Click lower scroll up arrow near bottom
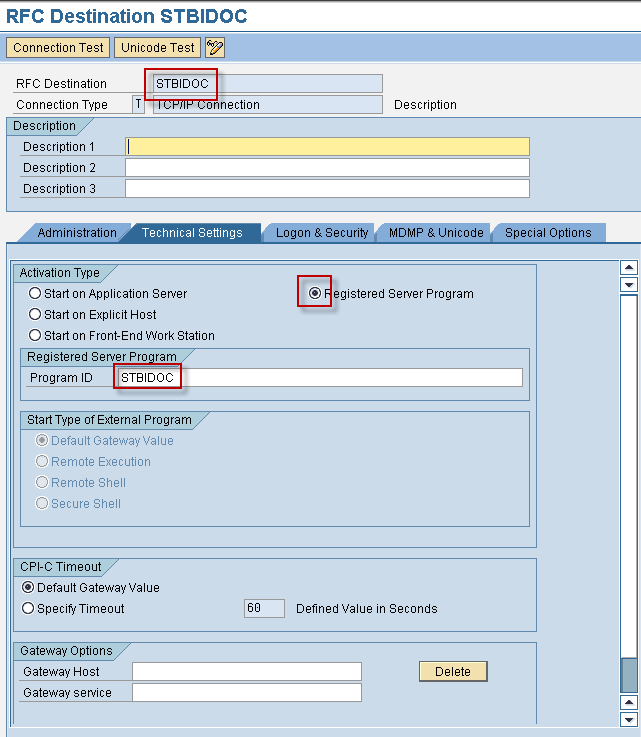The image size is (641, 737). (x=629, y=703)
